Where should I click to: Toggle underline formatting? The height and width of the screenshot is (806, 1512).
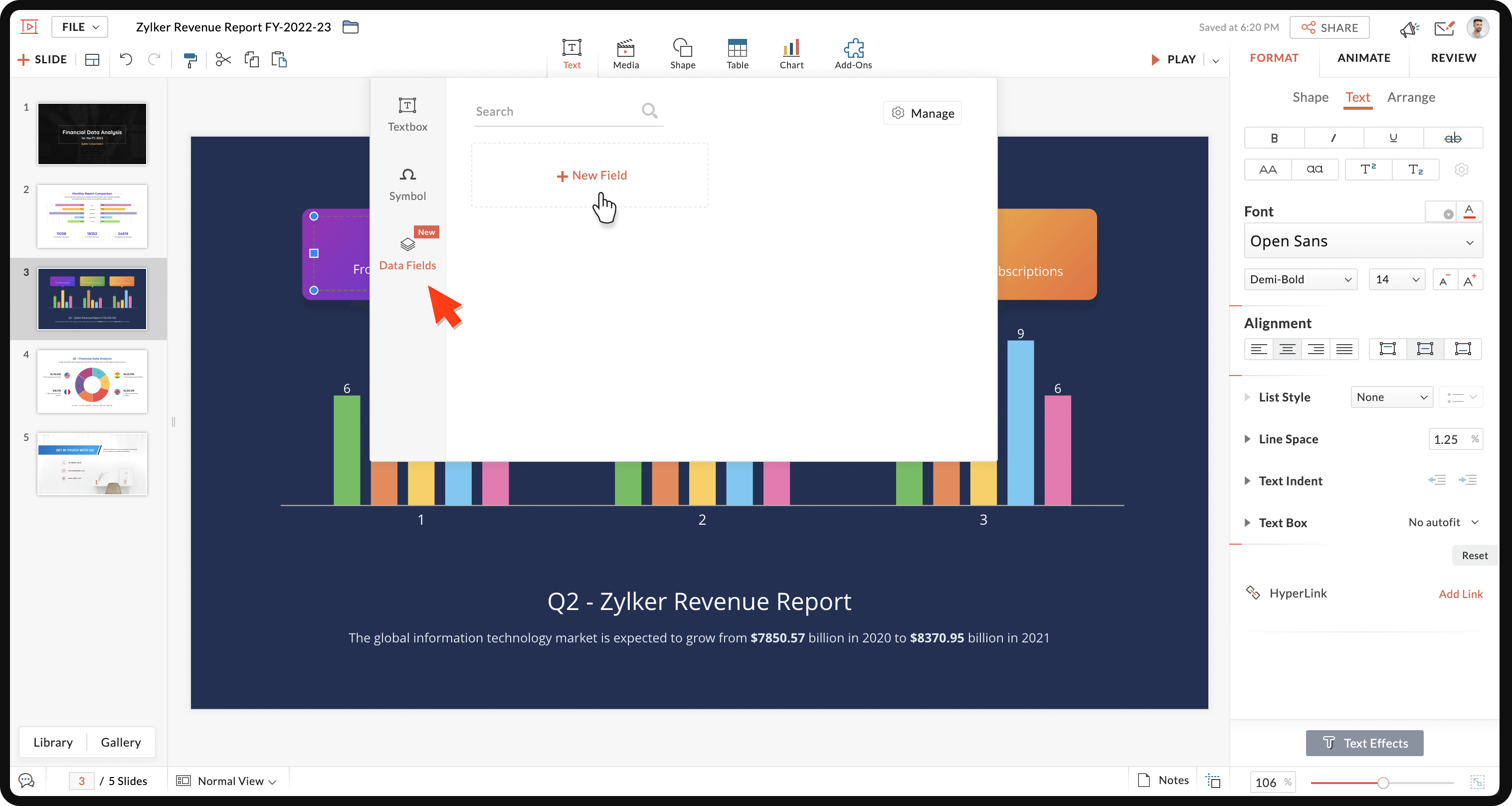coord(1393,138)
